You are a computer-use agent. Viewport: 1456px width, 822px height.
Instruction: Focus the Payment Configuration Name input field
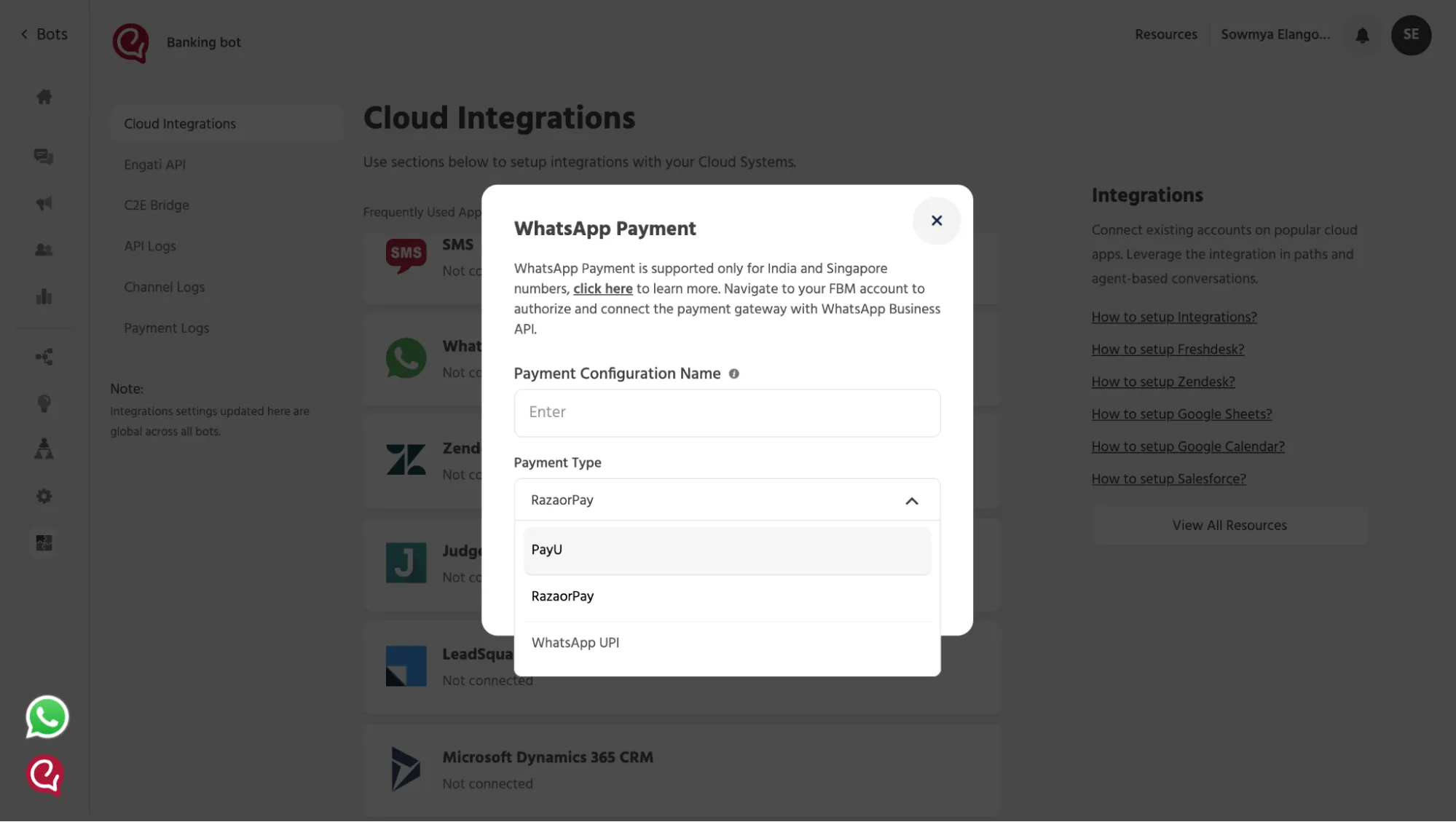tap(727, 413)
